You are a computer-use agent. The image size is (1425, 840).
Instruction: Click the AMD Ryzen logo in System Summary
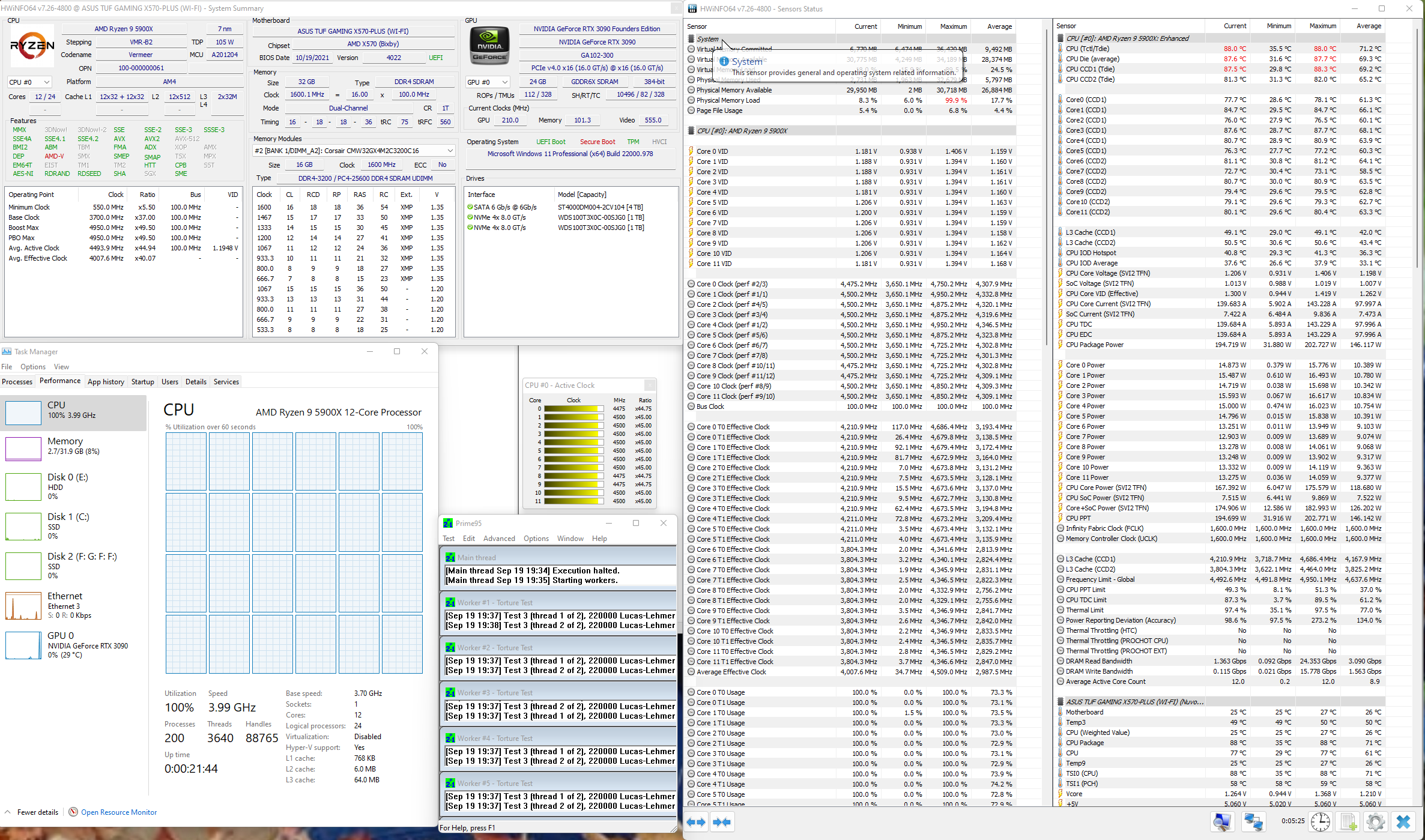click(x=32, y=45)
